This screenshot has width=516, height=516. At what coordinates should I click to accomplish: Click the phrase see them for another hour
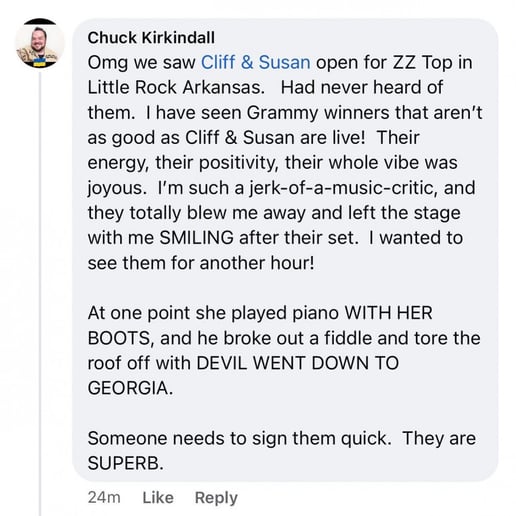click(201, 263)
